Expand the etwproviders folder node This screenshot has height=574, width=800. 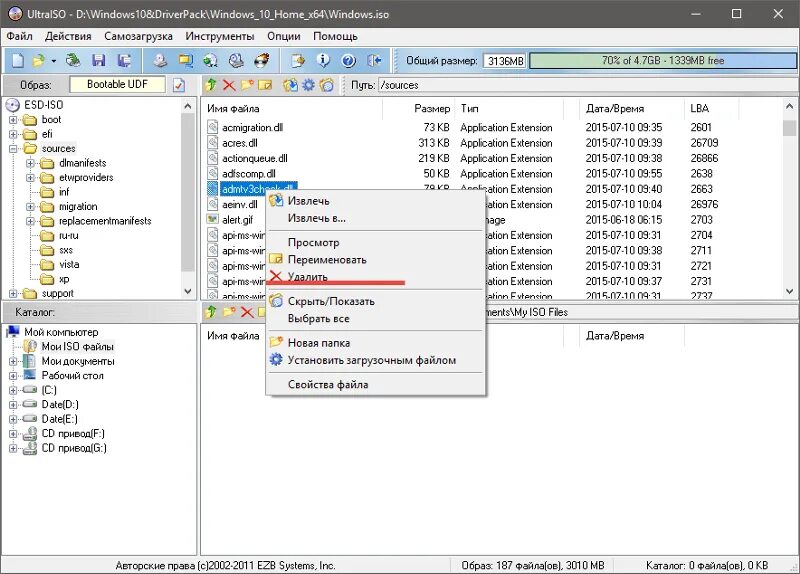[31, 178]
